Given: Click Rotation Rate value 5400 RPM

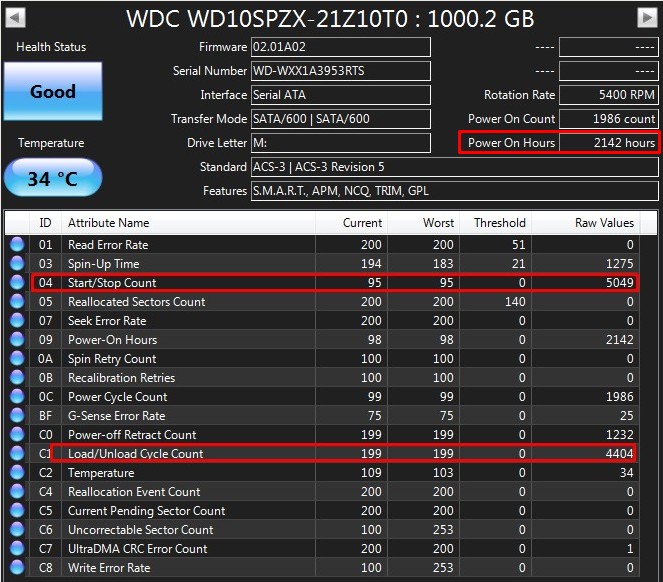Looking at the screenshot, I should [608, 95].
